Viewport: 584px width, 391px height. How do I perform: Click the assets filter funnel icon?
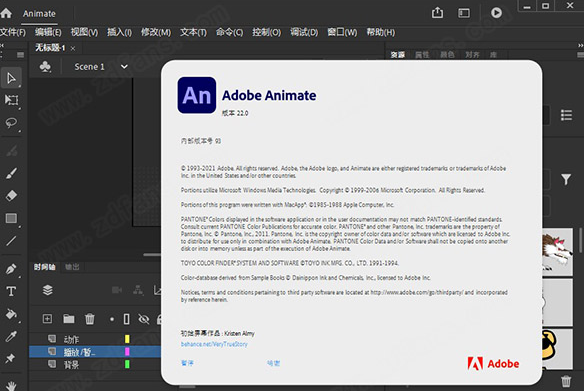pyautogui.click(x=566, y=179)
